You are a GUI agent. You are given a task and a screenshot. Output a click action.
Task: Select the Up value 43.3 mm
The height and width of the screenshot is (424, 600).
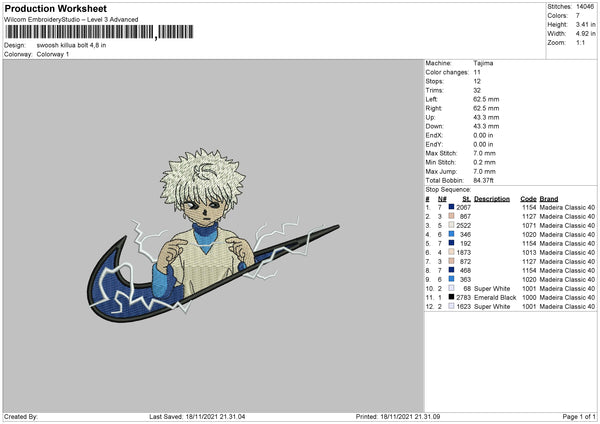coord(486,117)
